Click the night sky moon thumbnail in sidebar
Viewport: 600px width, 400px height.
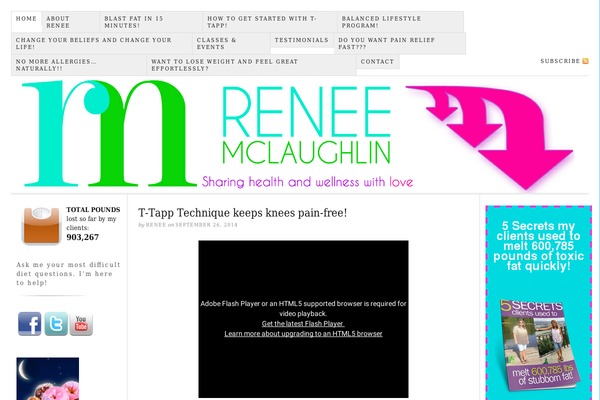coord(48,379)
